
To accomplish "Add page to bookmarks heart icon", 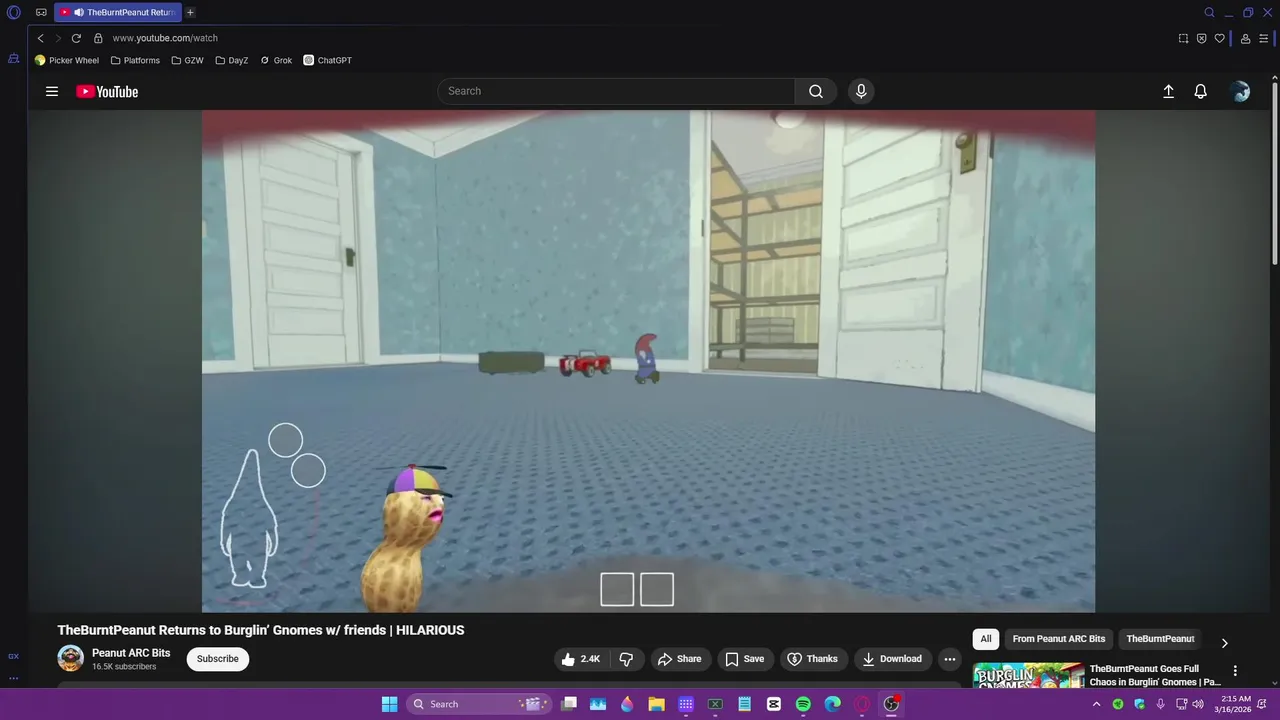I will pos(1219,38).
